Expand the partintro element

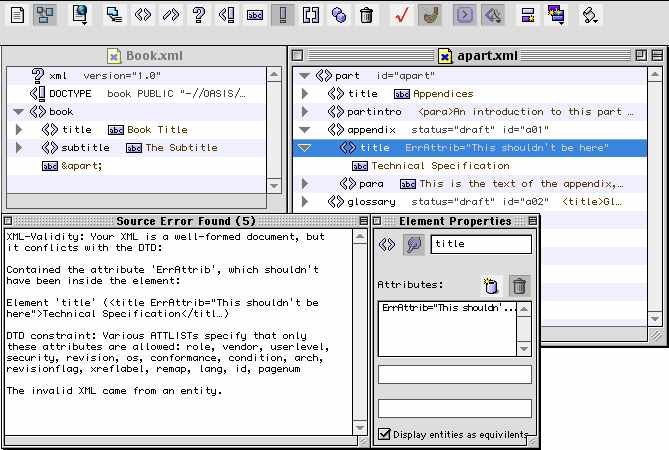tap(305, 112)
